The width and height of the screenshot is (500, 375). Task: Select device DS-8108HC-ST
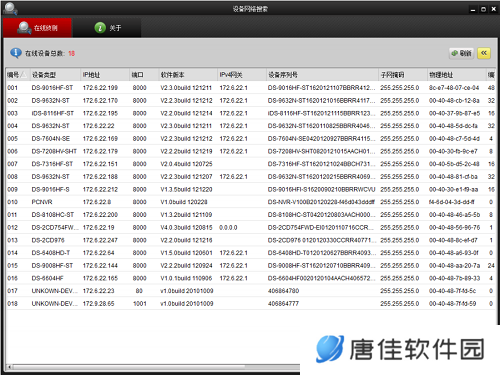(x=53, y=215)
